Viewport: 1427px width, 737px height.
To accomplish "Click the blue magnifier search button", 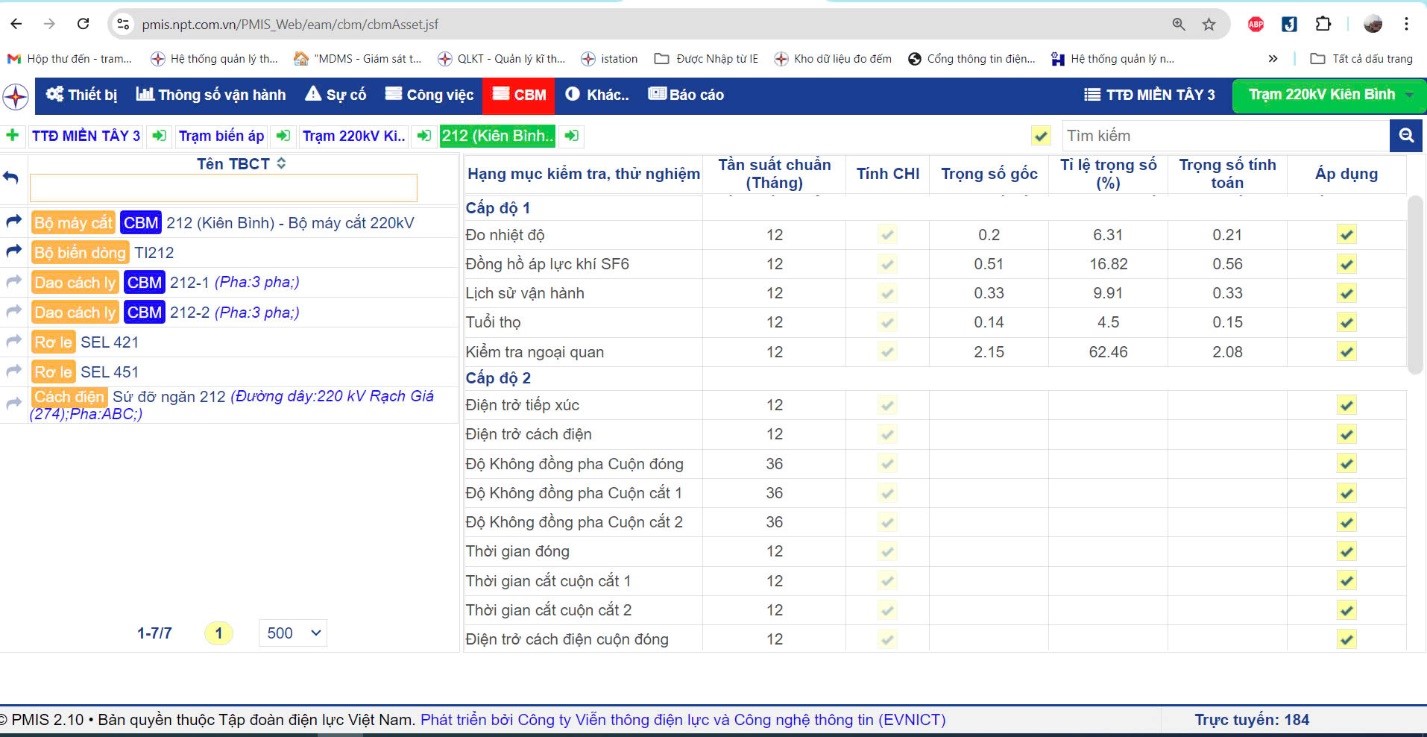I will tap(1405, 136).
